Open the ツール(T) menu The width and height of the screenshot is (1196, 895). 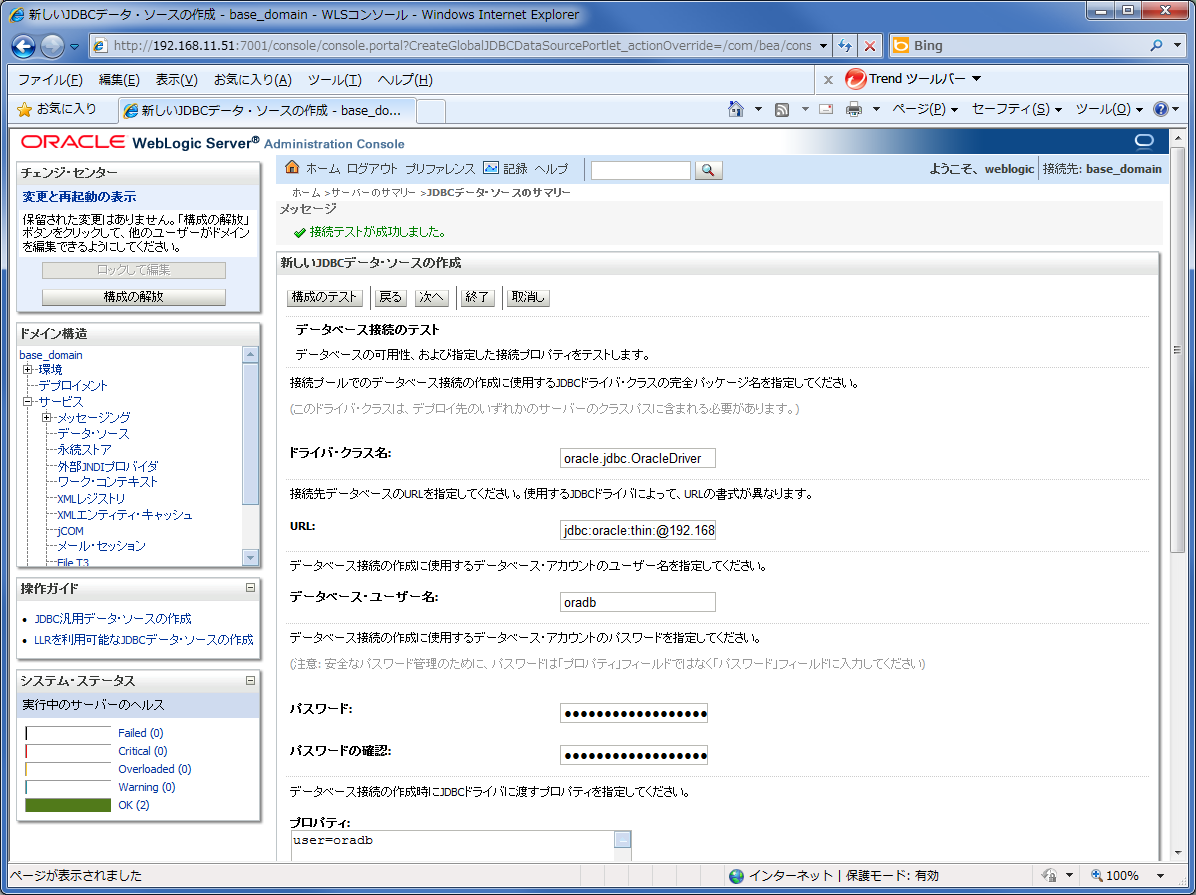tap(335, 80)
